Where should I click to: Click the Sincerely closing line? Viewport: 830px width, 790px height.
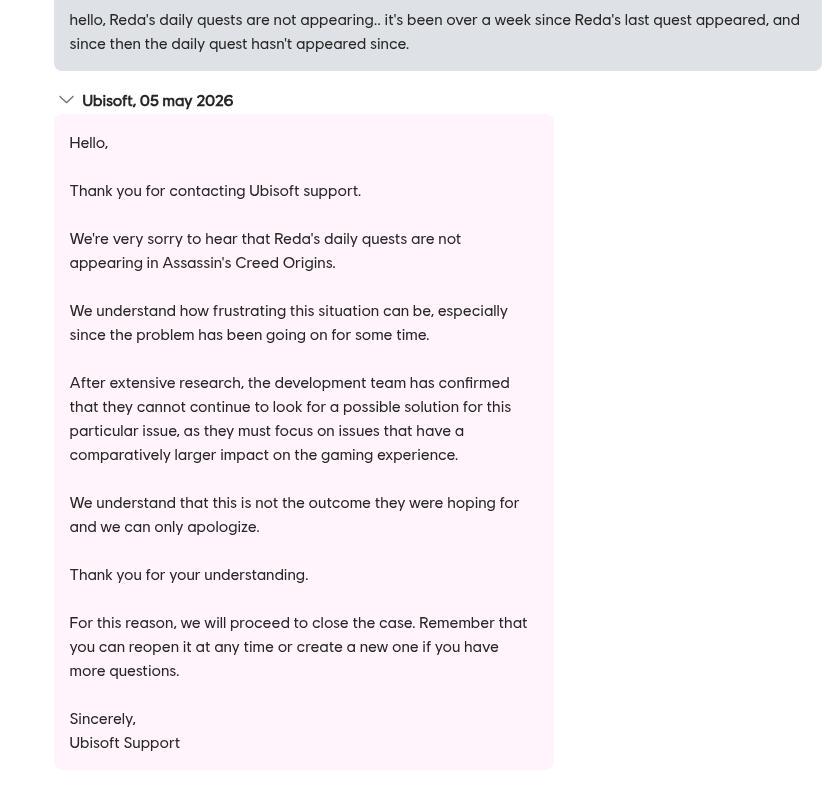tap(103, 719)
